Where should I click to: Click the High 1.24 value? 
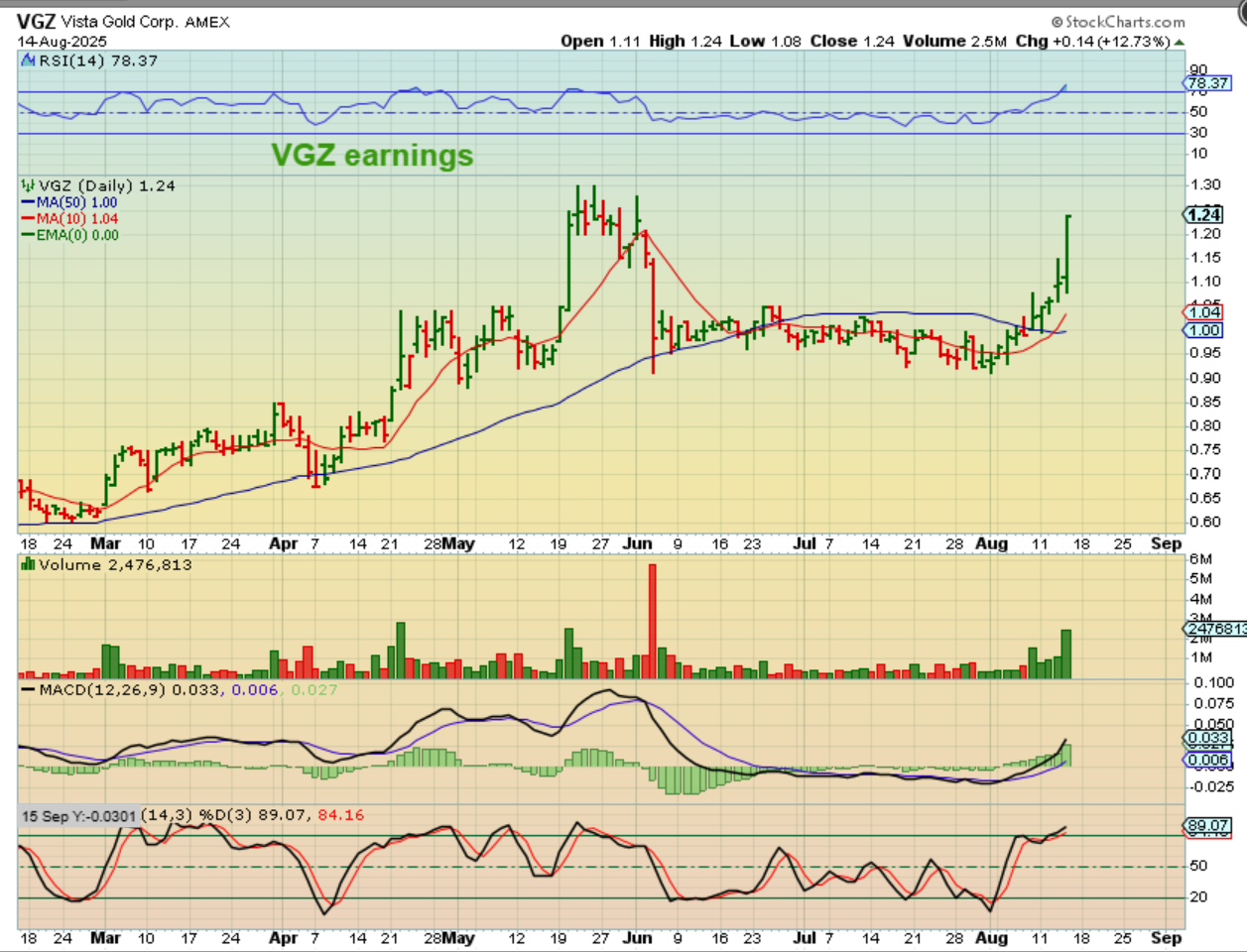[686, 41]
